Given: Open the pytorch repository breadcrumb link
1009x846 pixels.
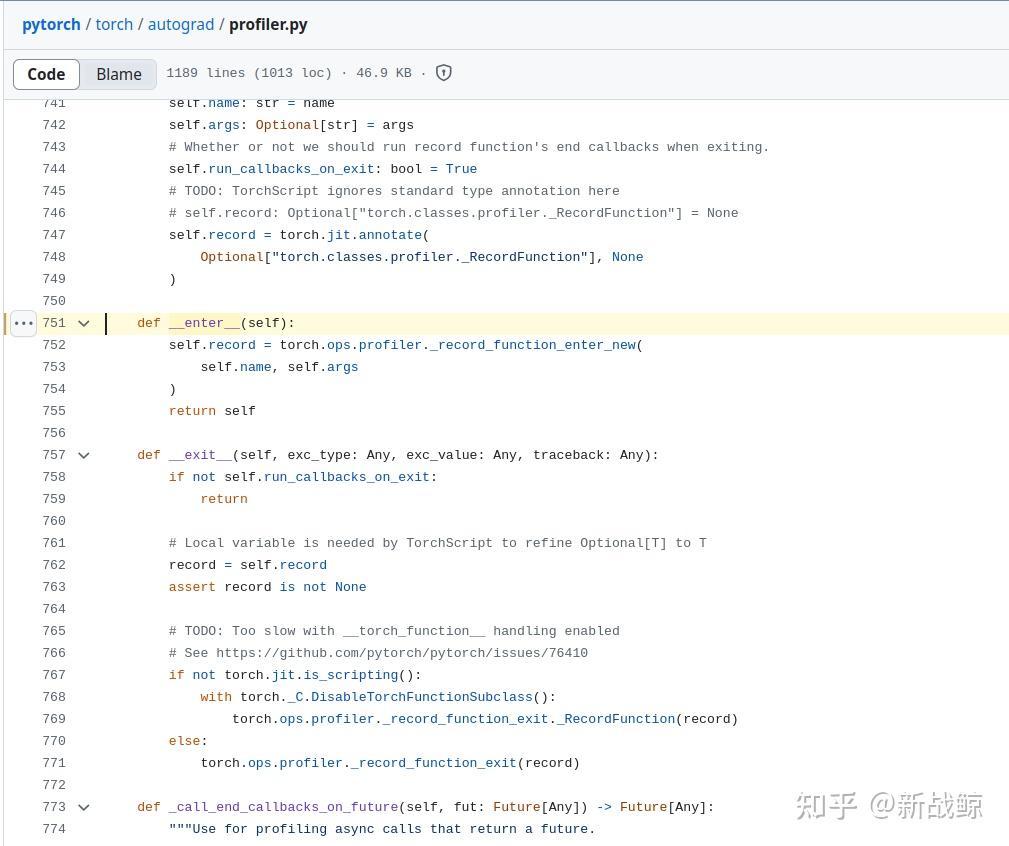Looking at the screenshot, I should (x=51, y=24).
